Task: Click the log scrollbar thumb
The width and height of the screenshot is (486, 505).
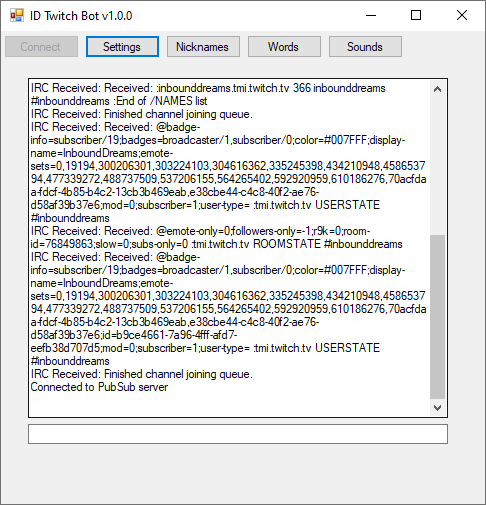Action: pyautogui.click(x=438, y=317)
